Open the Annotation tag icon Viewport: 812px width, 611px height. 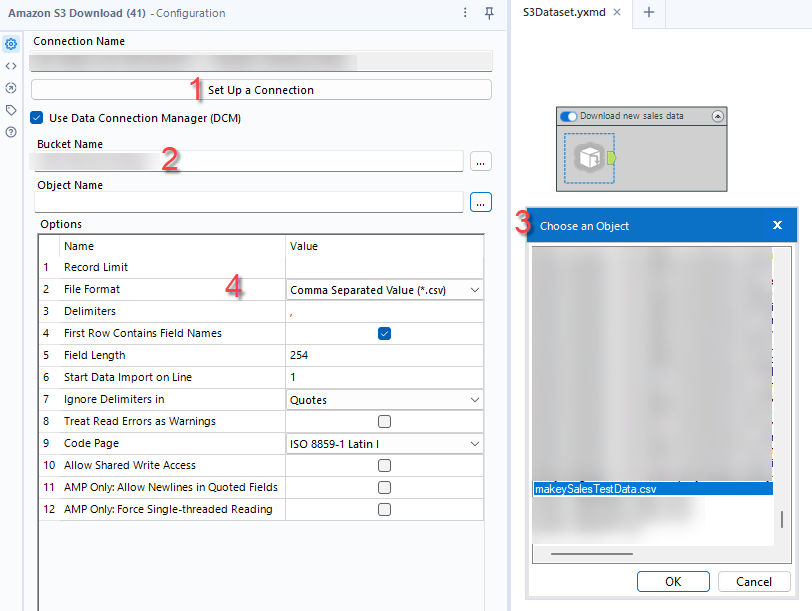(11, 110)
